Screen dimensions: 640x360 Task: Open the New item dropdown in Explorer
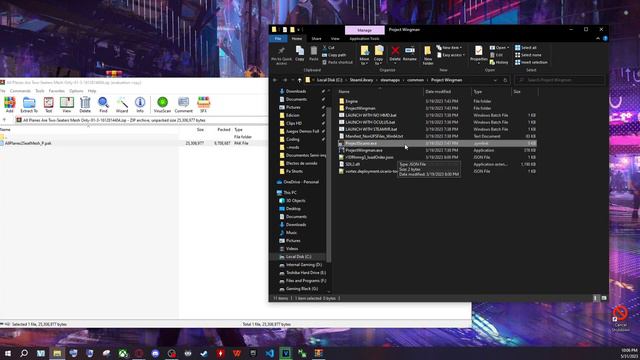click(x=449, y=48)
